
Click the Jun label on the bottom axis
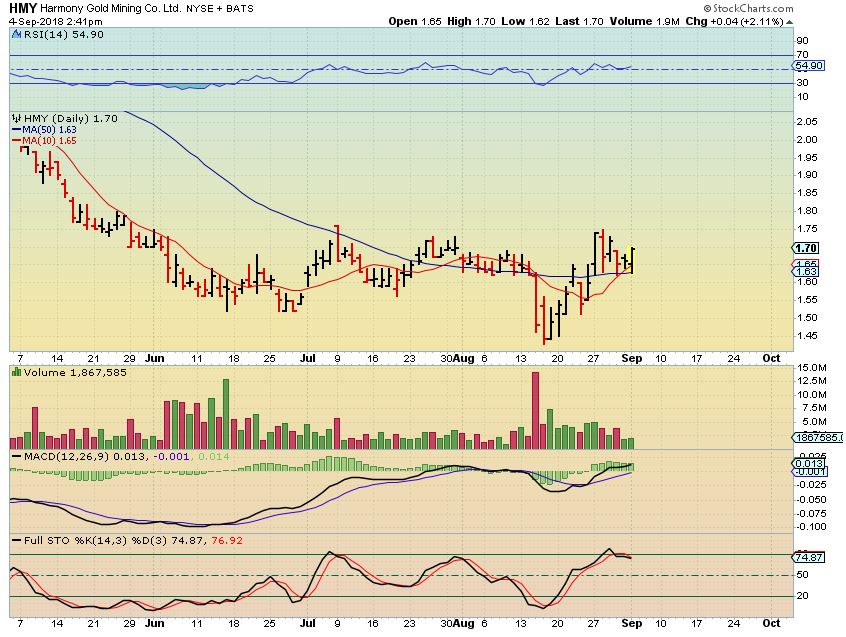point(155,624)
